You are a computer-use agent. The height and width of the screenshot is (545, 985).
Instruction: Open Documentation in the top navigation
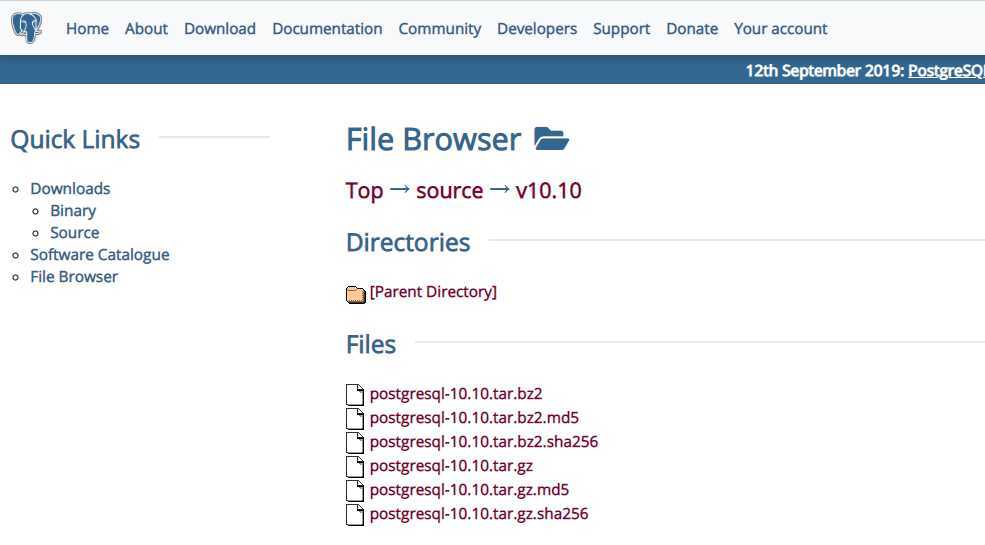[327, 29]
